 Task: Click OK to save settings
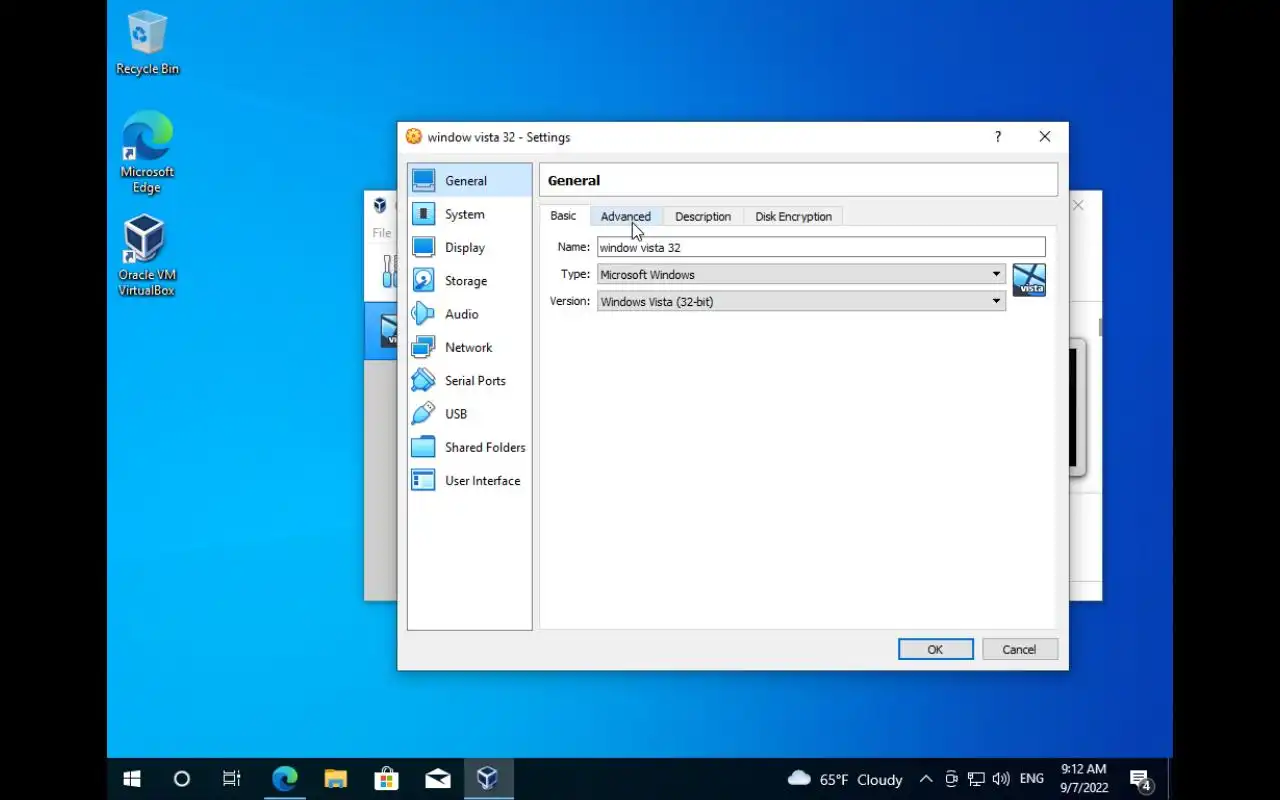935,649
